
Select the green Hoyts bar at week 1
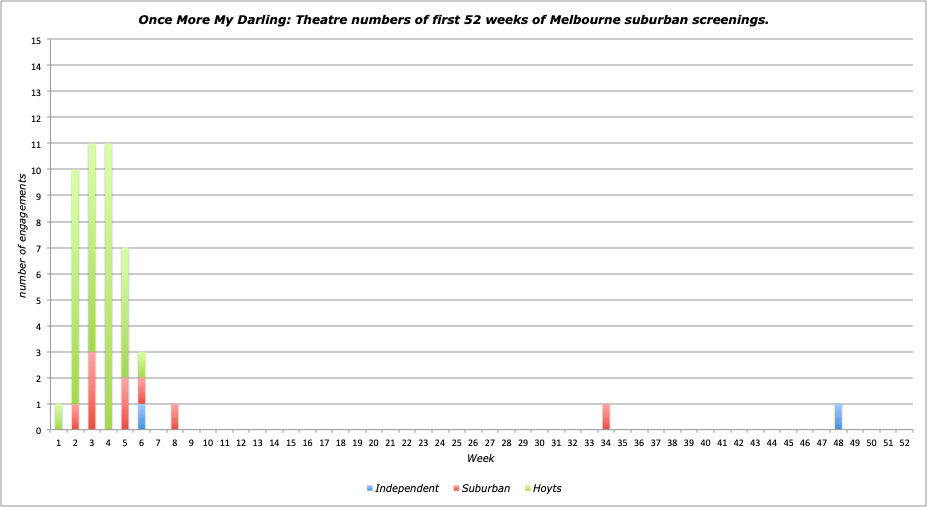pos(59,417)
